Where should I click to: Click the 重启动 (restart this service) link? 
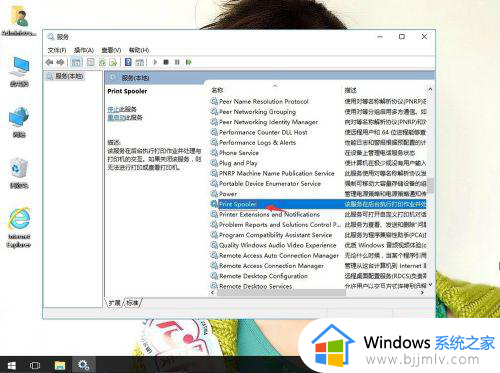(116, 117)
